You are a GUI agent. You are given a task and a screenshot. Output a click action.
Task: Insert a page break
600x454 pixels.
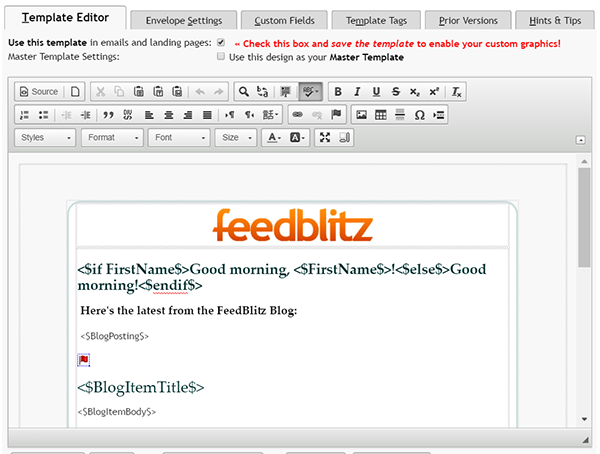(439, 115)
